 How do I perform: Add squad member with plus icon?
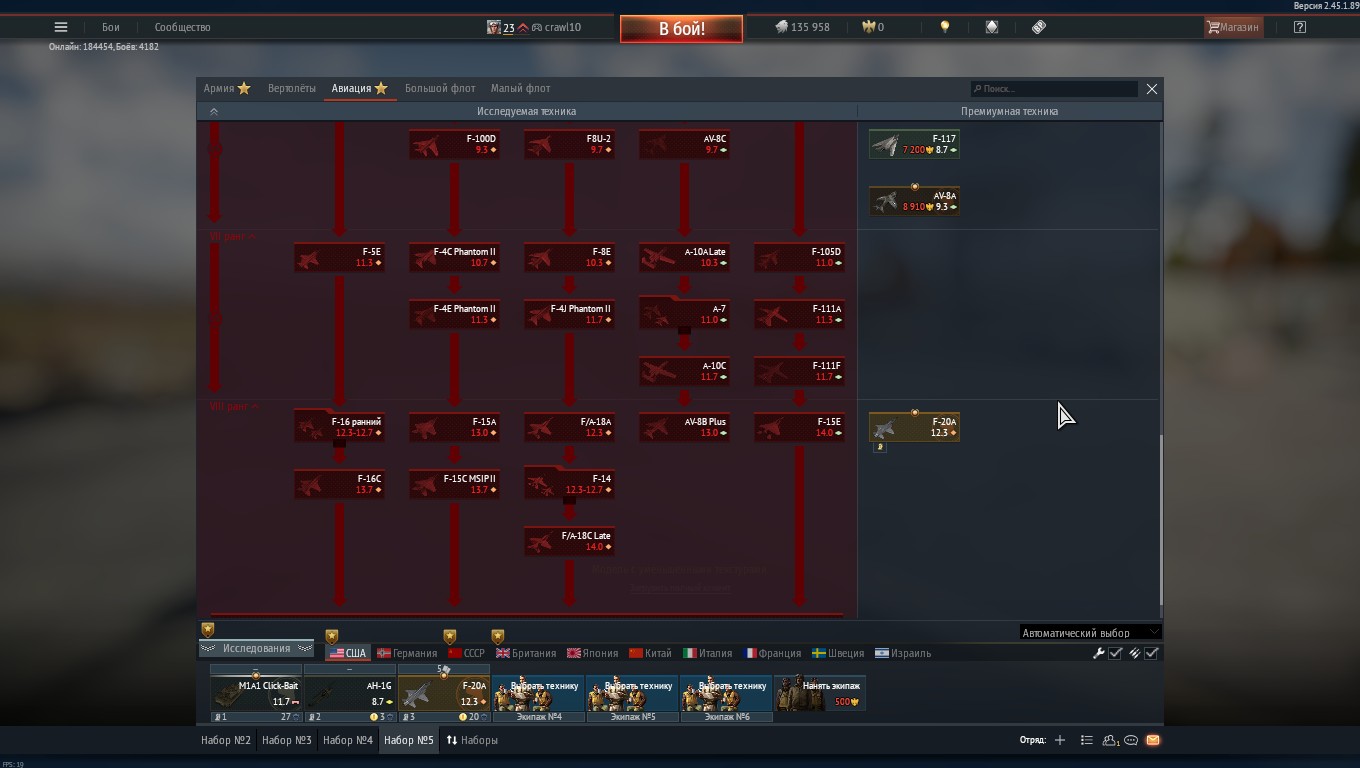(1060, 740)
